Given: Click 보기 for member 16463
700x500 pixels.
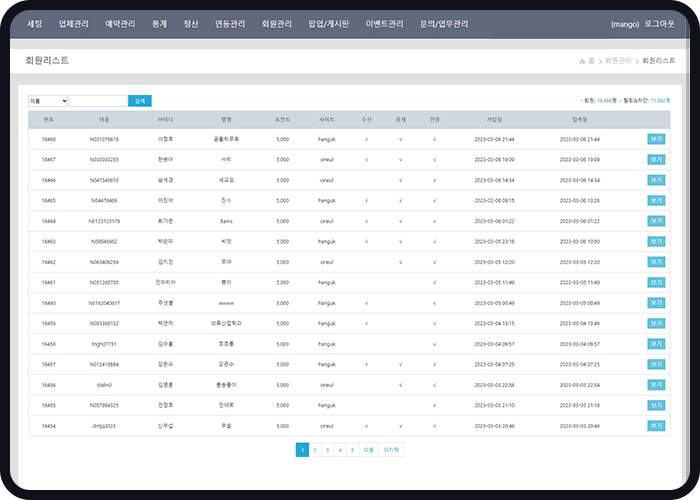Looking at the screenshot, I should [x=656, y=242].
